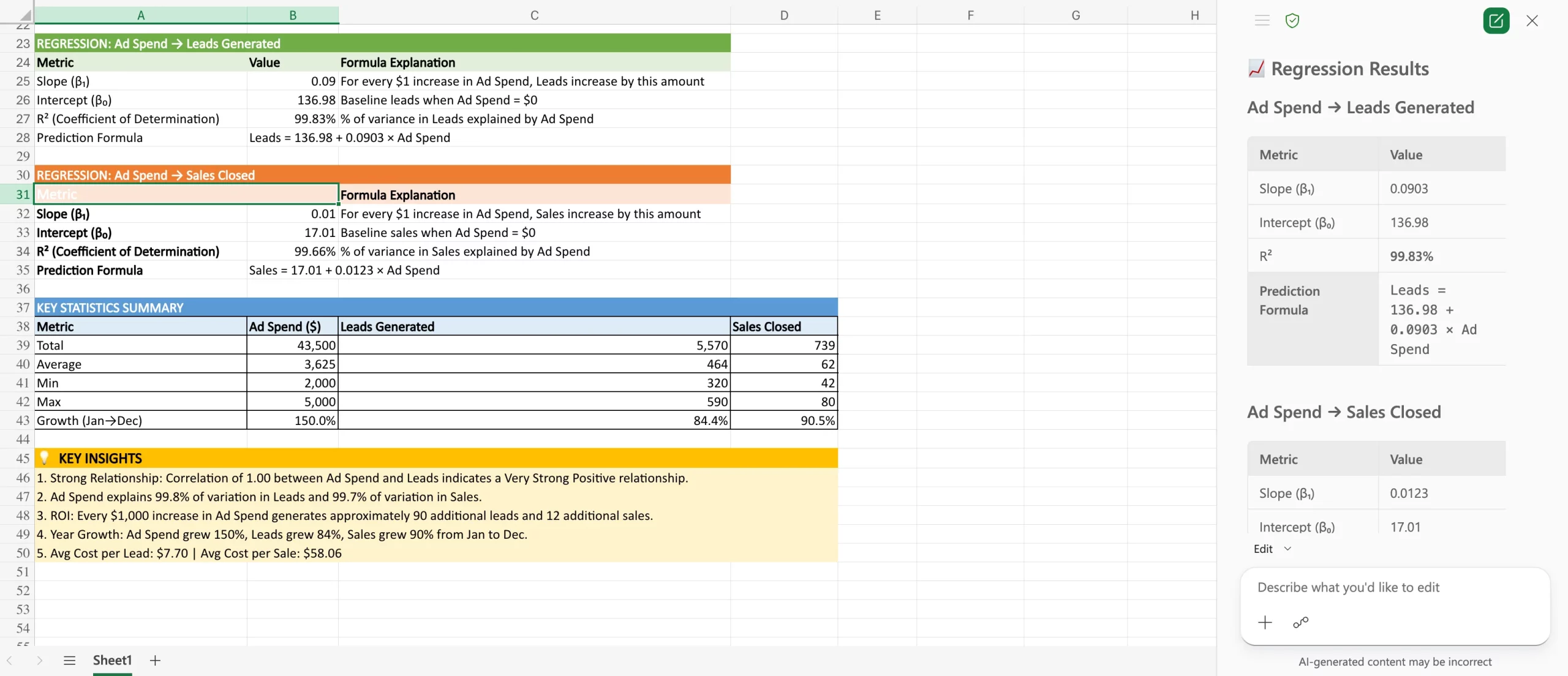Start a new chat with compose icon
This screenshot has width=1568, height=676.
[1496, 21]
